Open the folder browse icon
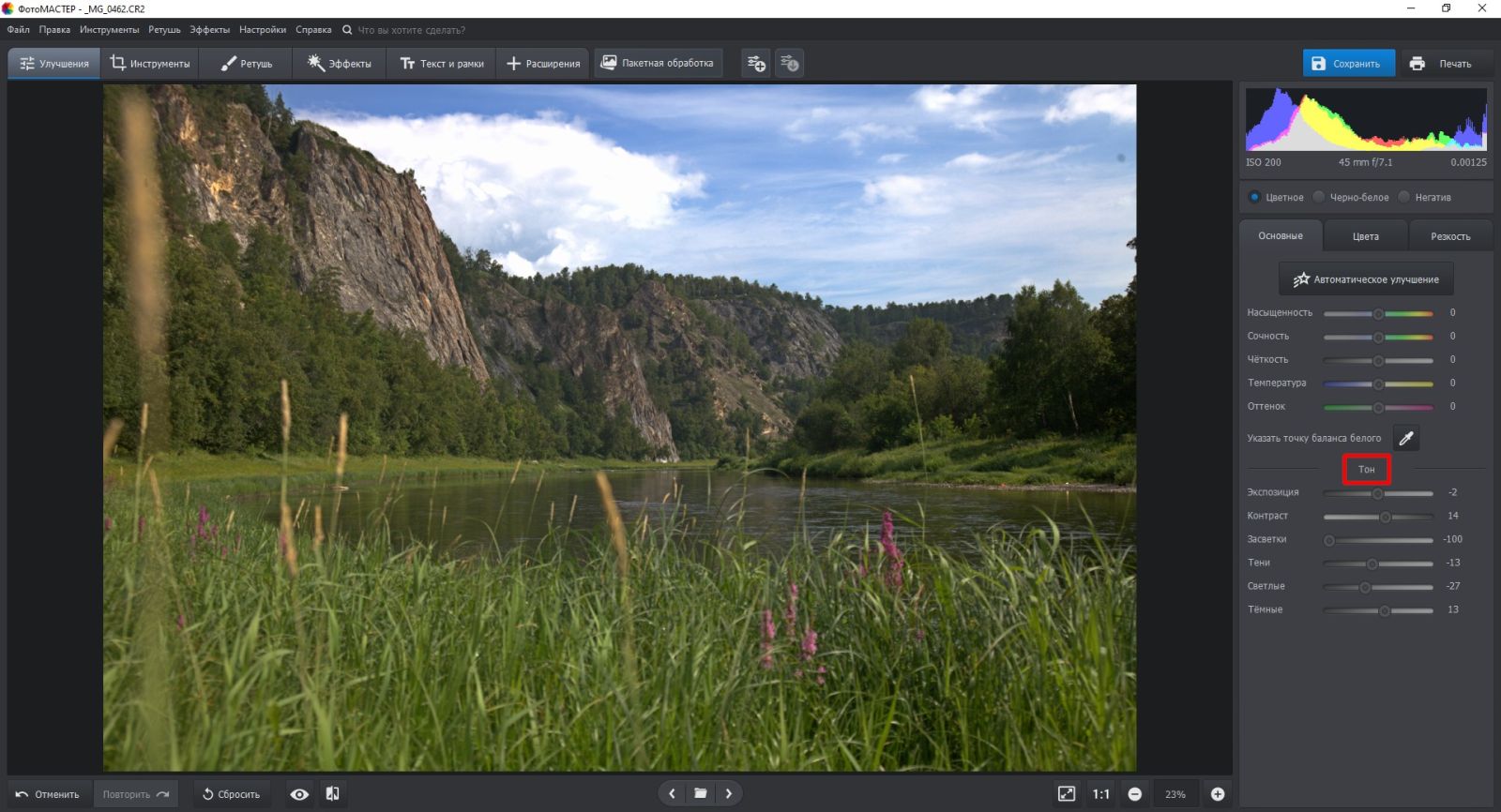1501x812 pixels. (x=700, y=793)
